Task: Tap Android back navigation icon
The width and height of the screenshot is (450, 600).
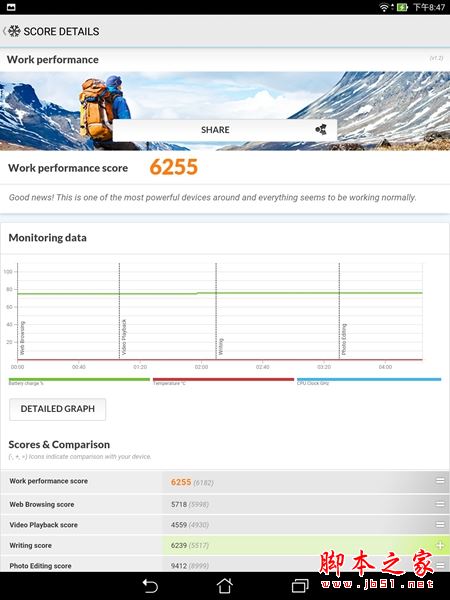Action: [x=150, y=586]
